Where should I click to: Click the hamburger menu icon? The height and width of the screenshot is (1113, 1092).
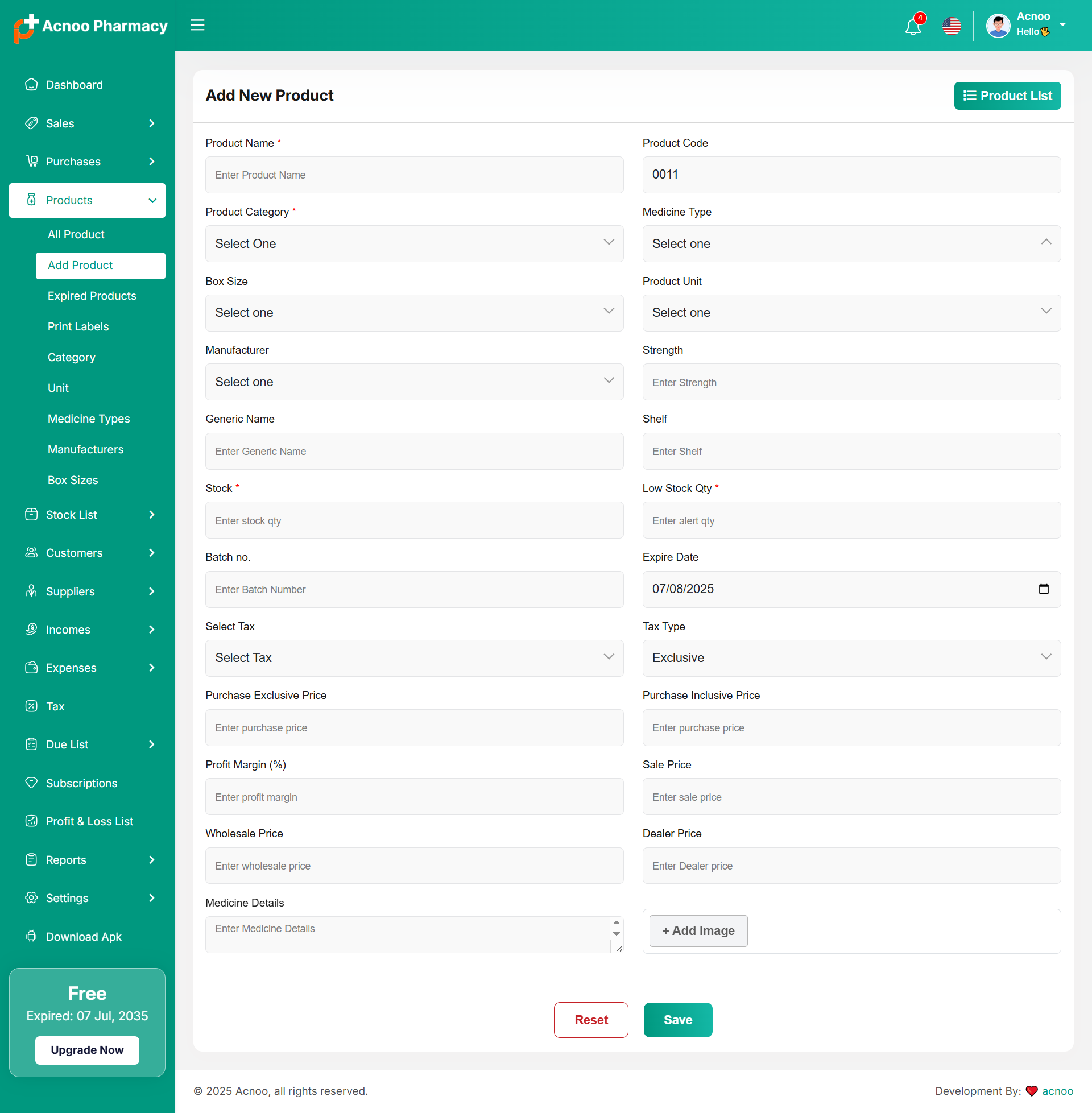(x=197, y=25)
